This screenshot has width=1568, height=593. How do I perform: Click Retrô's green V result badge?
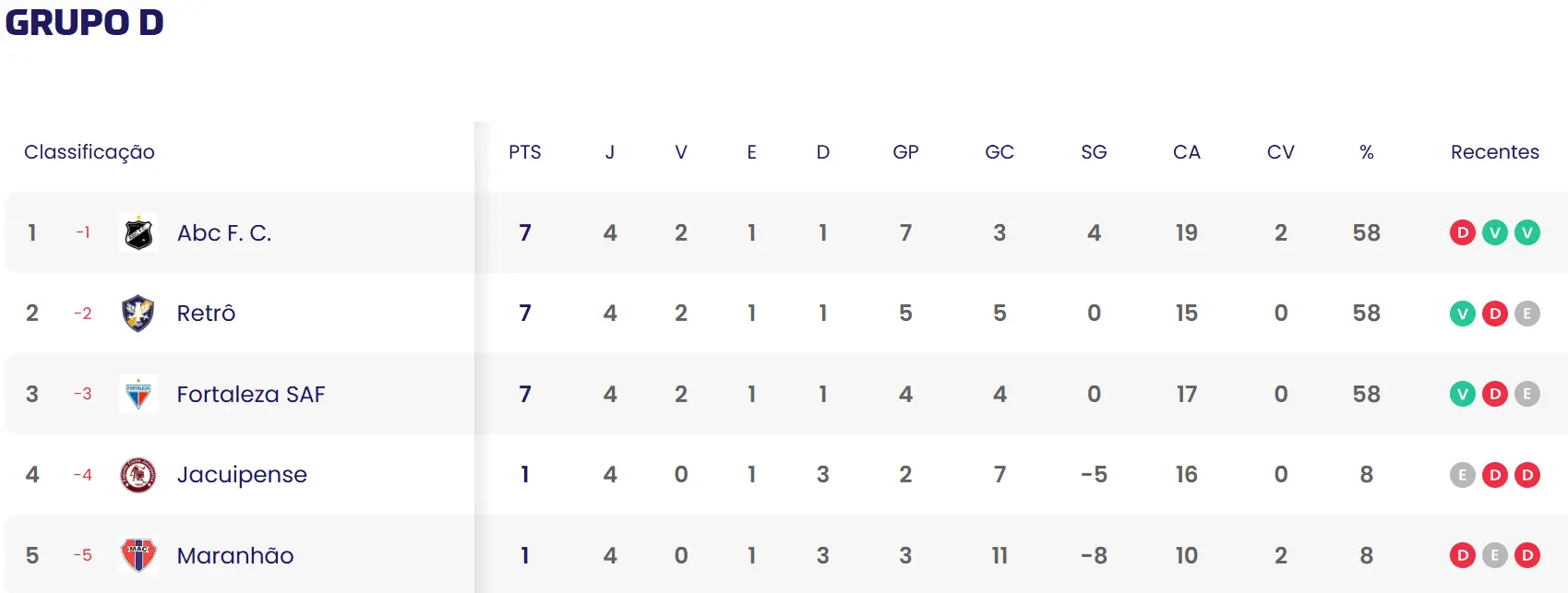[x=1462, y=314]
